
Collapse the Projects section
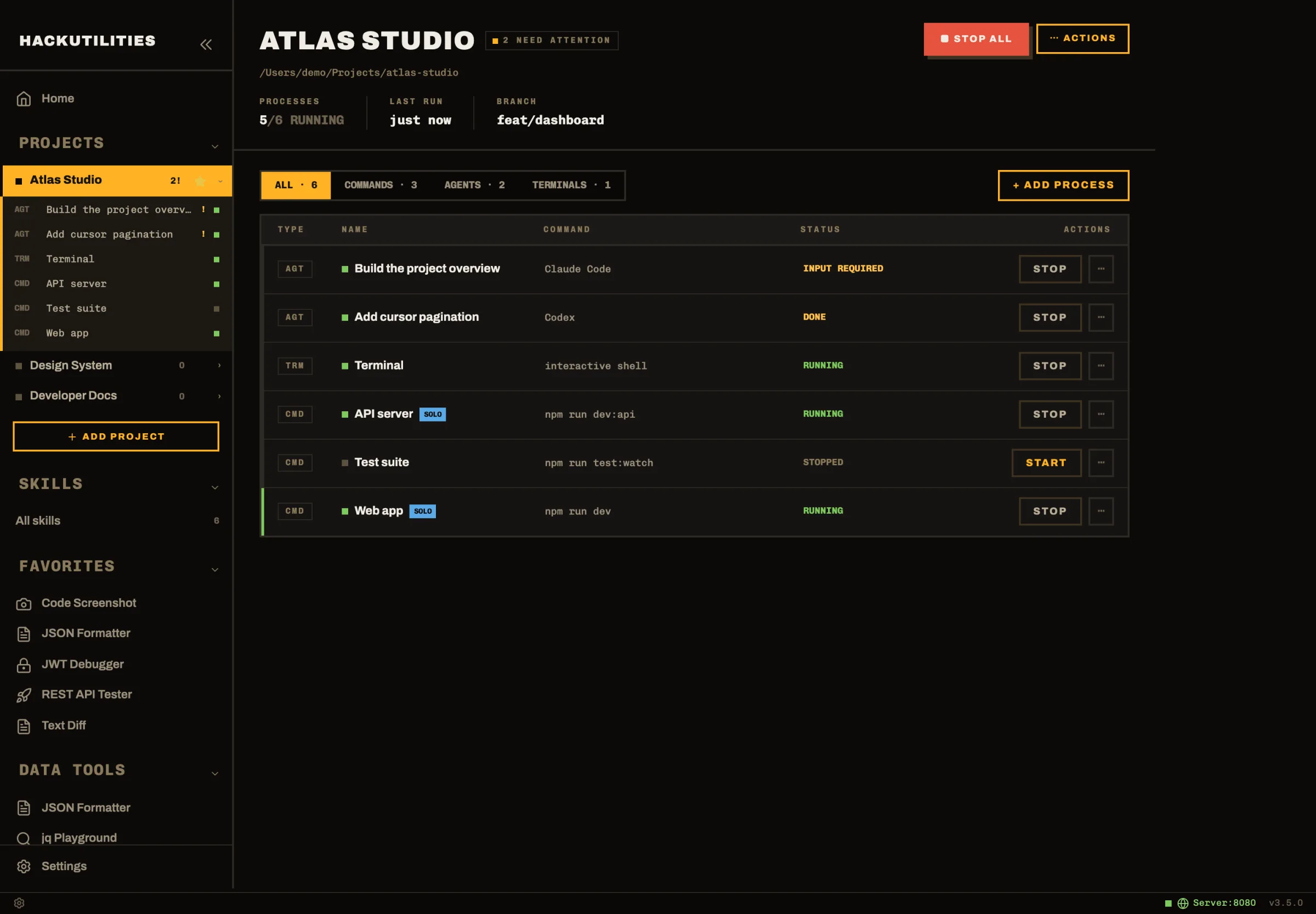coord(215,146)
